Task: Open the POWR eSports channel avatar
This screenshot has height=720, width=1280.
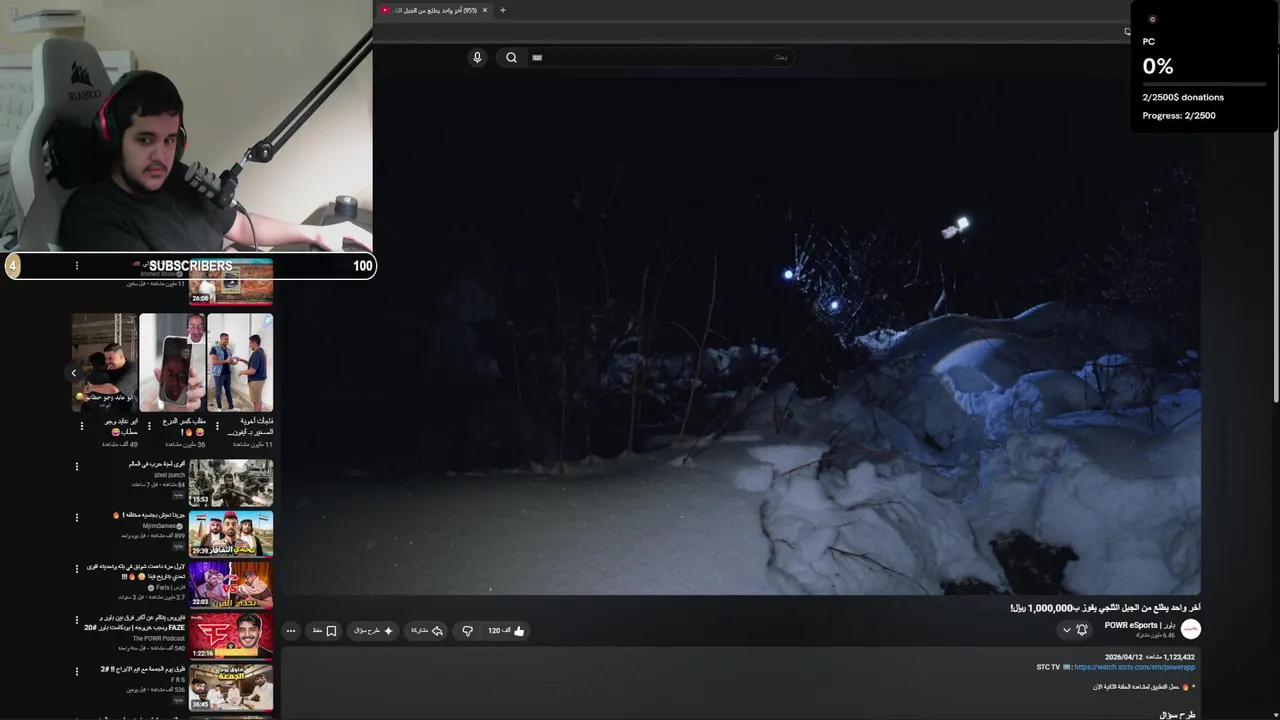Action: 1190,629
